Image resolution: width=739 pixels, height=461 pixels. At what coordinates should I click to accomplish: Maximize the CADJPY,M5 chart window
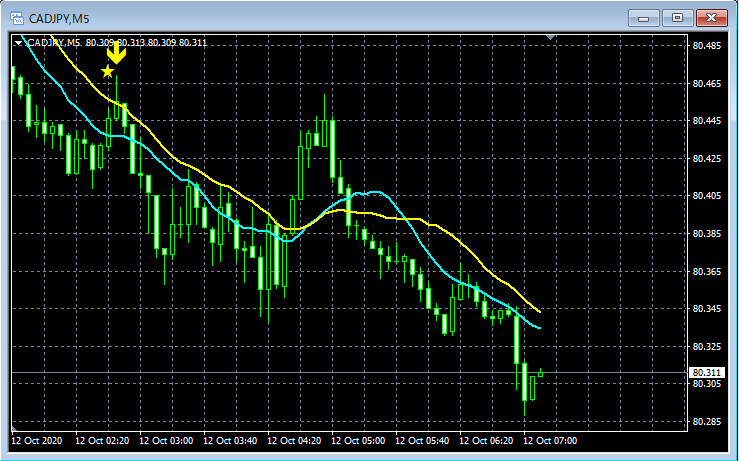click(x=677, y=18)
